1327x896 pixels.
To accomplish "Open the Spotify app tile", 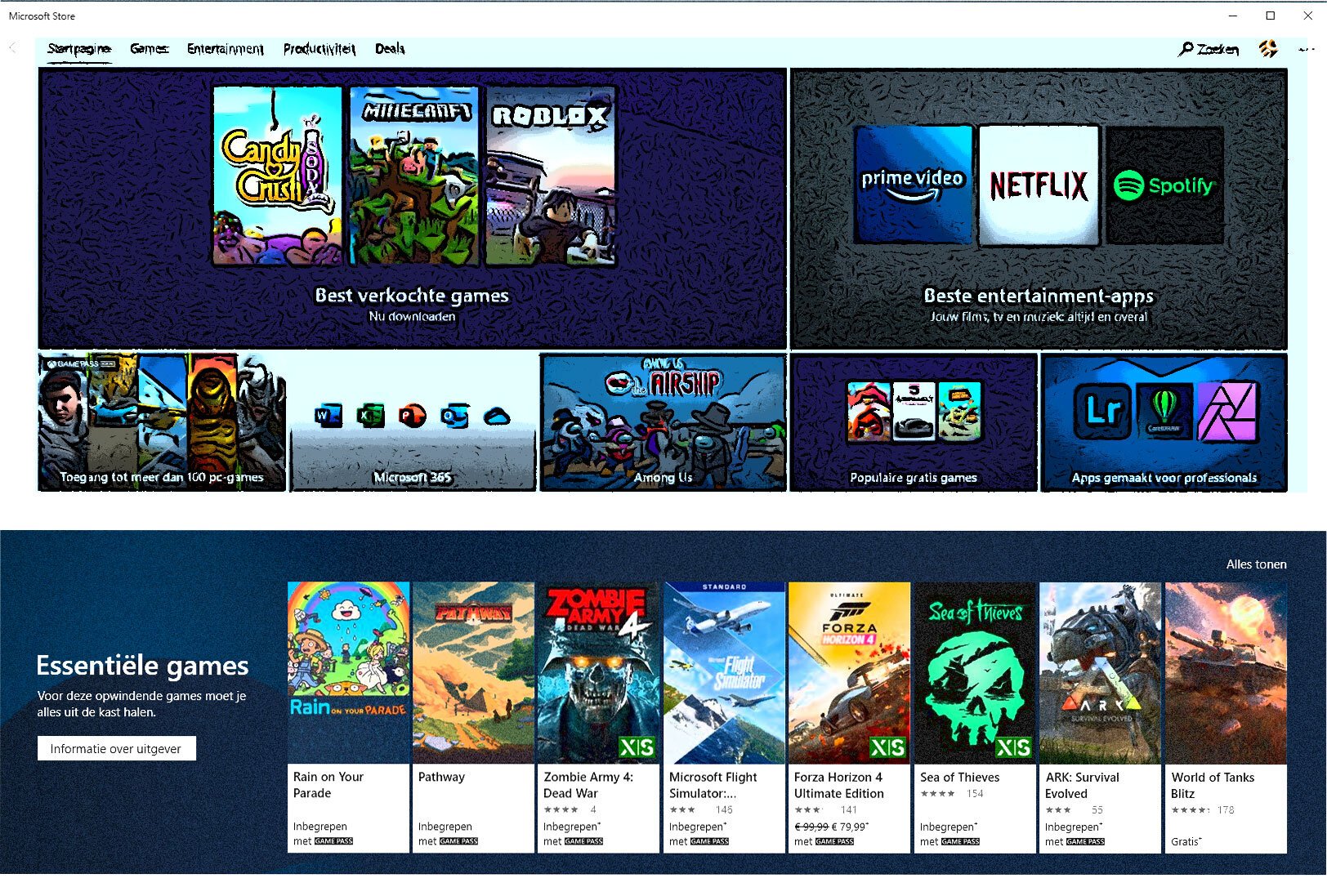I will point(1164,185).
